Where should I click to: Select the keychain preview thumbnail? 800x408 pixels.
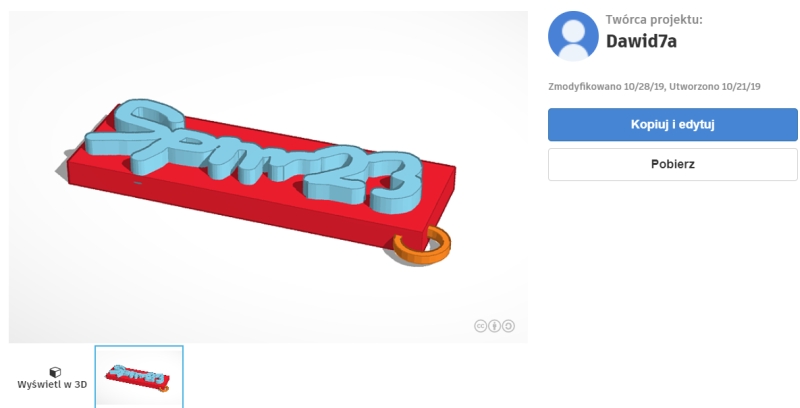point(139,376)
